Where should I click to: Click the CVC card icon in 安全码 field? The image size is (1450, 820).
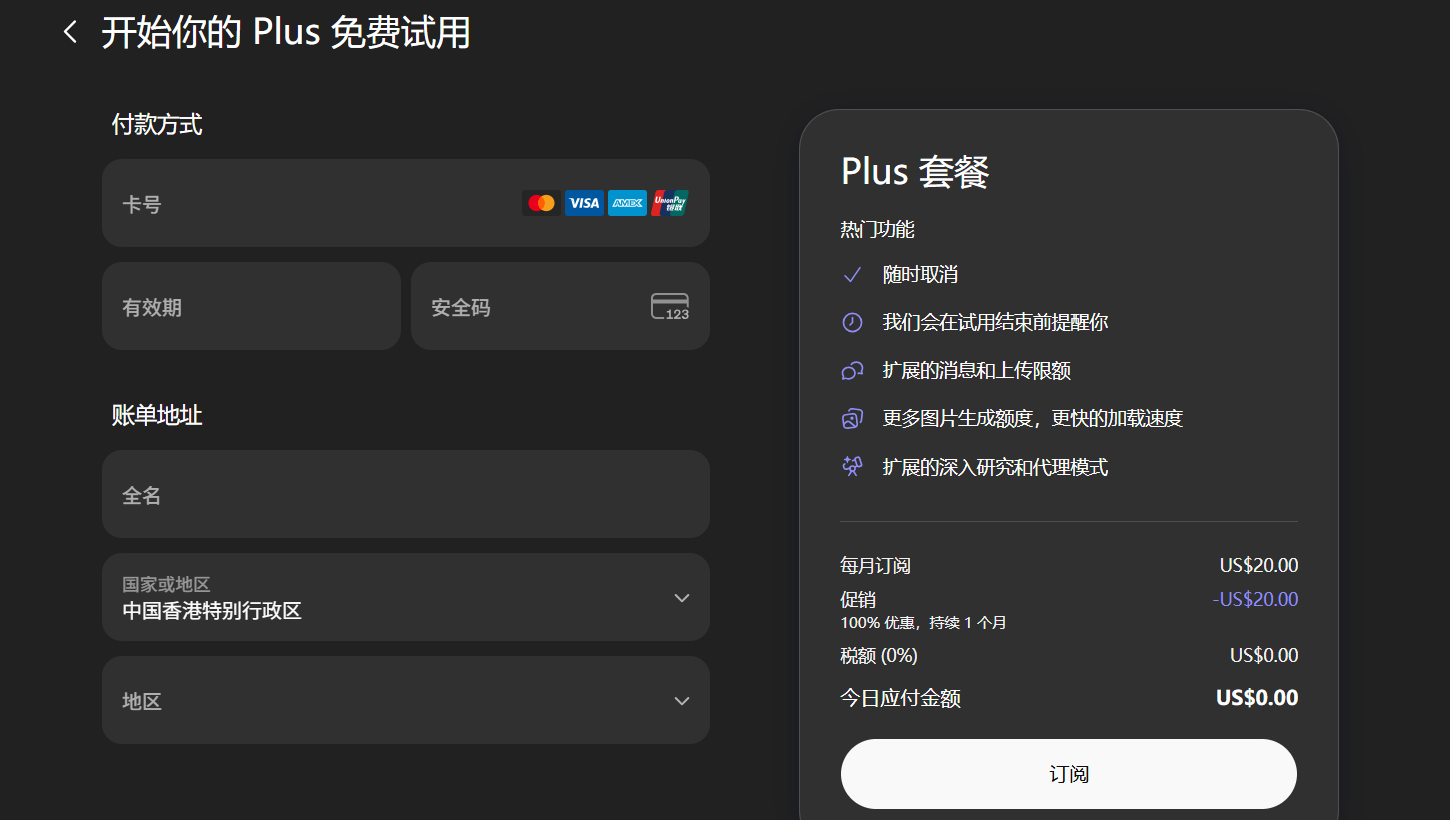(x=670, y=306)
